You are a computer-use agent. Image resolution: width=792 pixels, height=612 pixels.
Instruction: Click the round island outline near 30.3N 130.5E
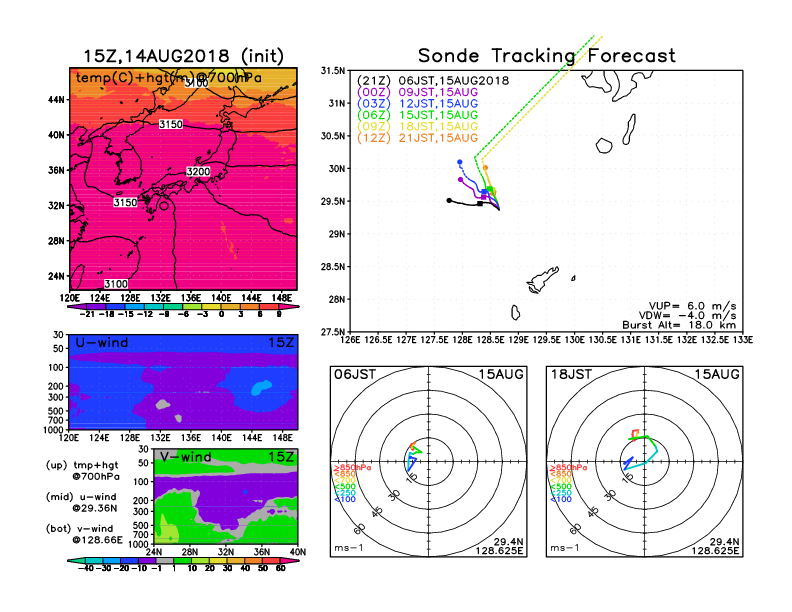(604, 146)
